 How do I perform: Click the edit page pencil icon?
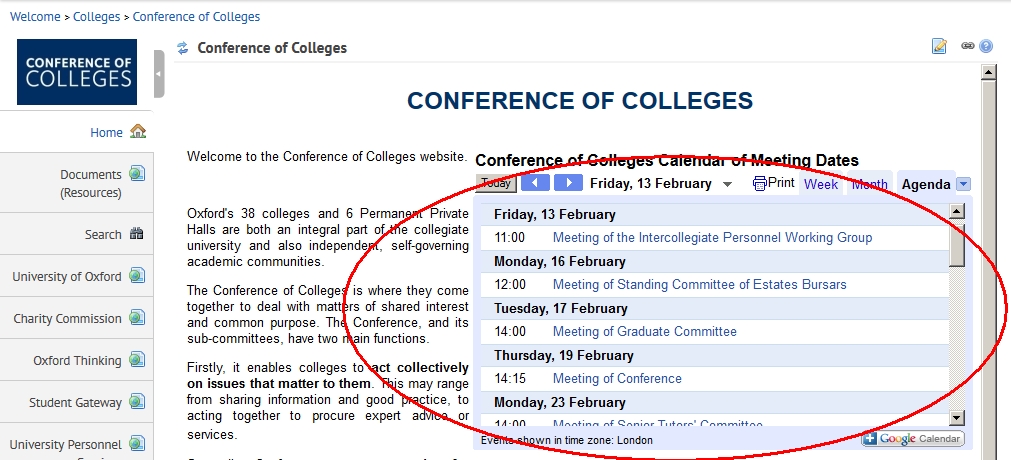939,46
